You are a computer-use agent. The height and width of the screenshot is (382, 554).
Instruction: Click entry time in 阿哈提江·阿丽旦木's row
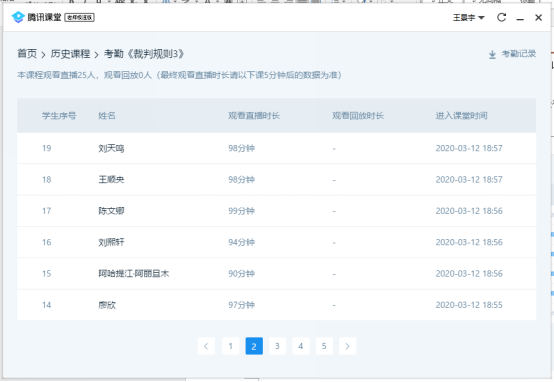coord(469,274)
